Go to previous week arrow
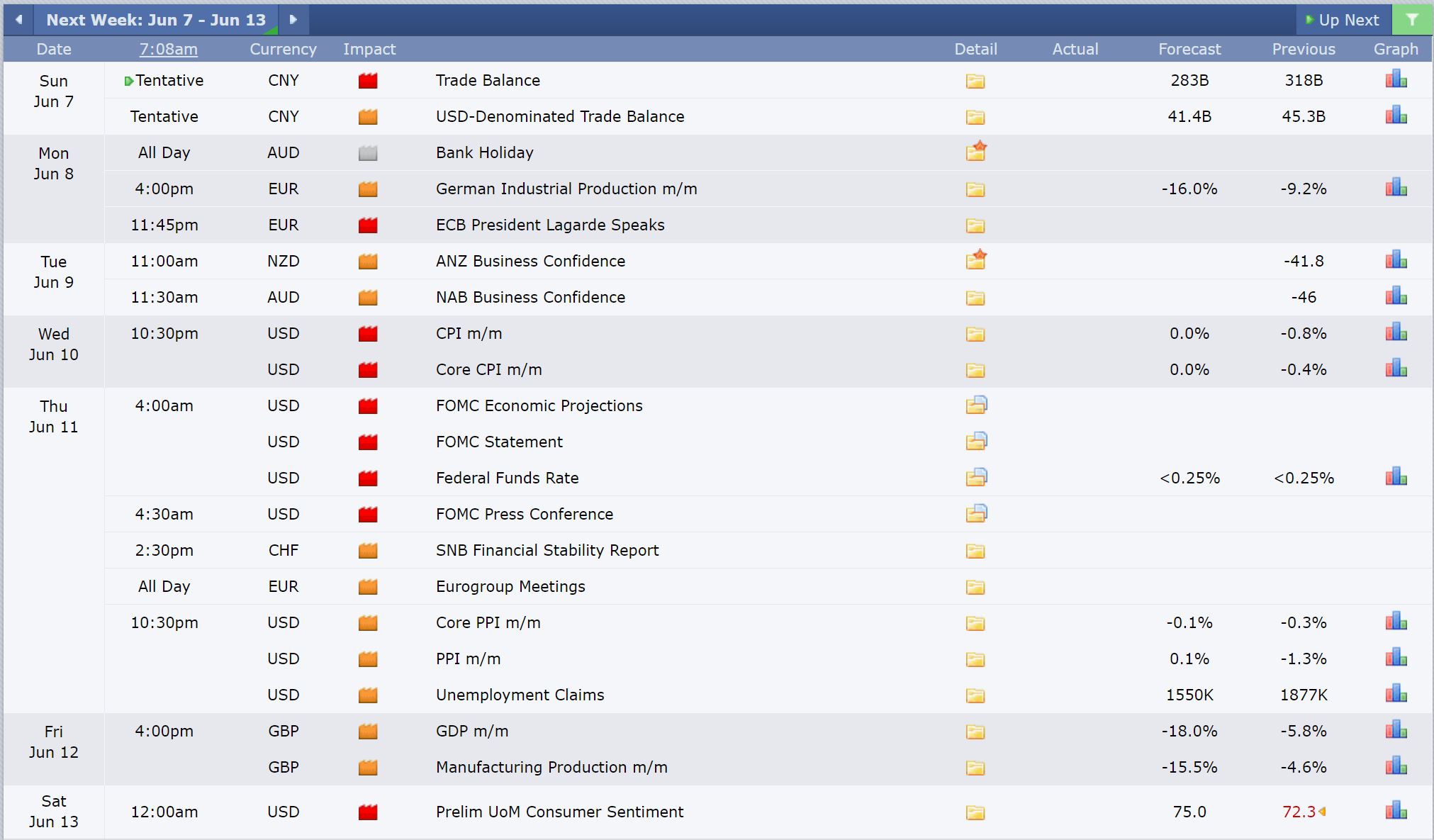The height and width of the screenshot is (840, 1434). pos(18,20)
